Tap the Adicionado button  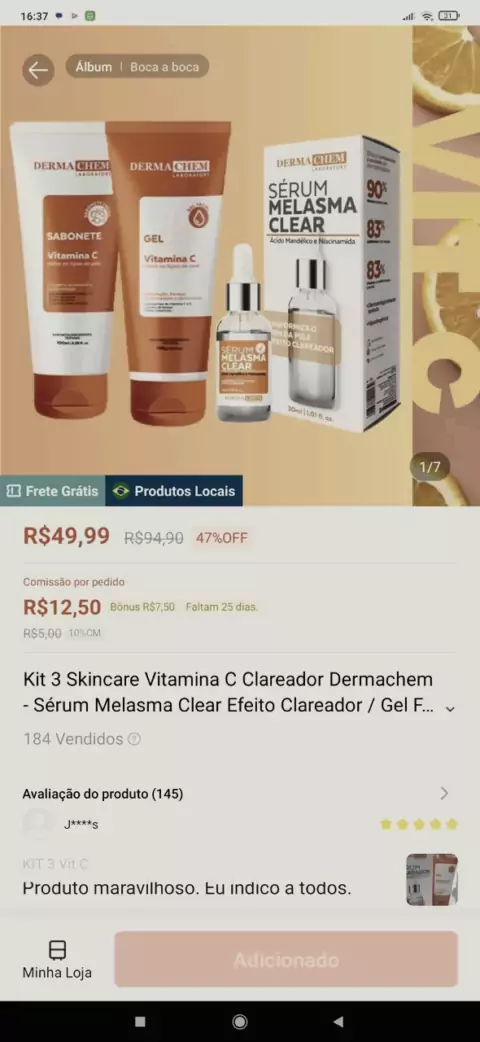point(286,960)
